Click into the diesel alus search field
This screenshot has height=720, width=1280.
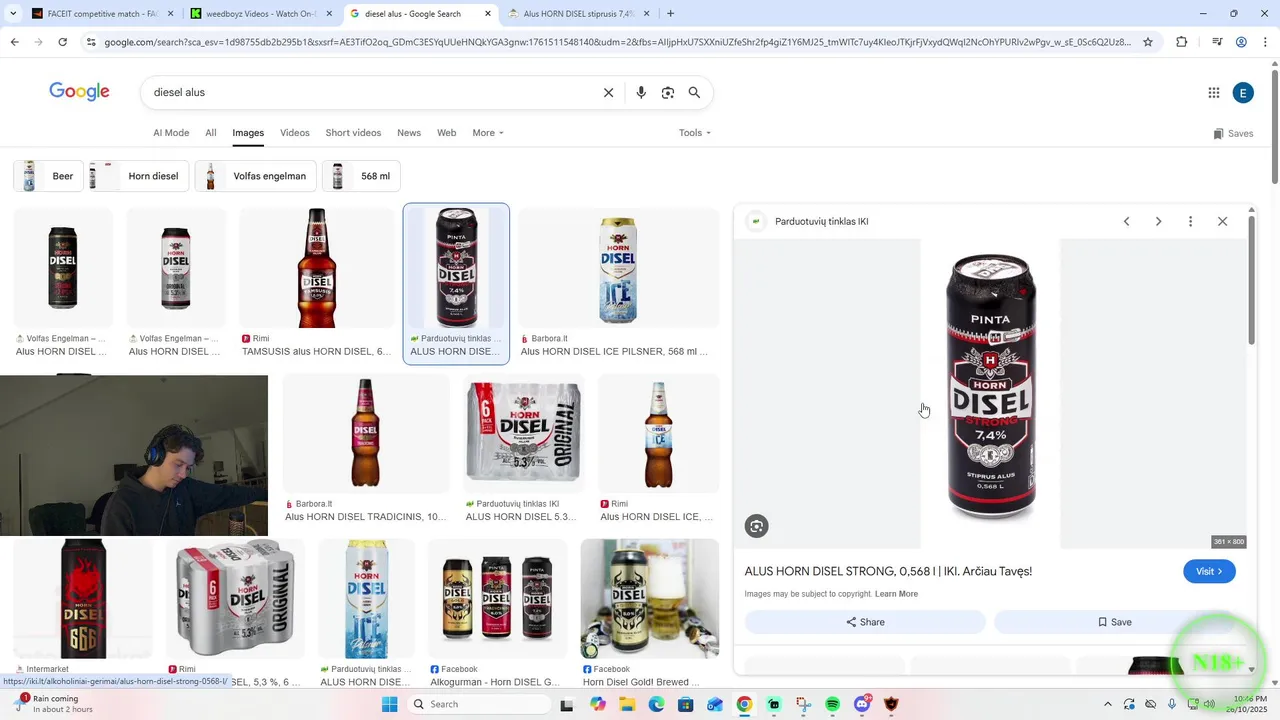coord(370,92)
